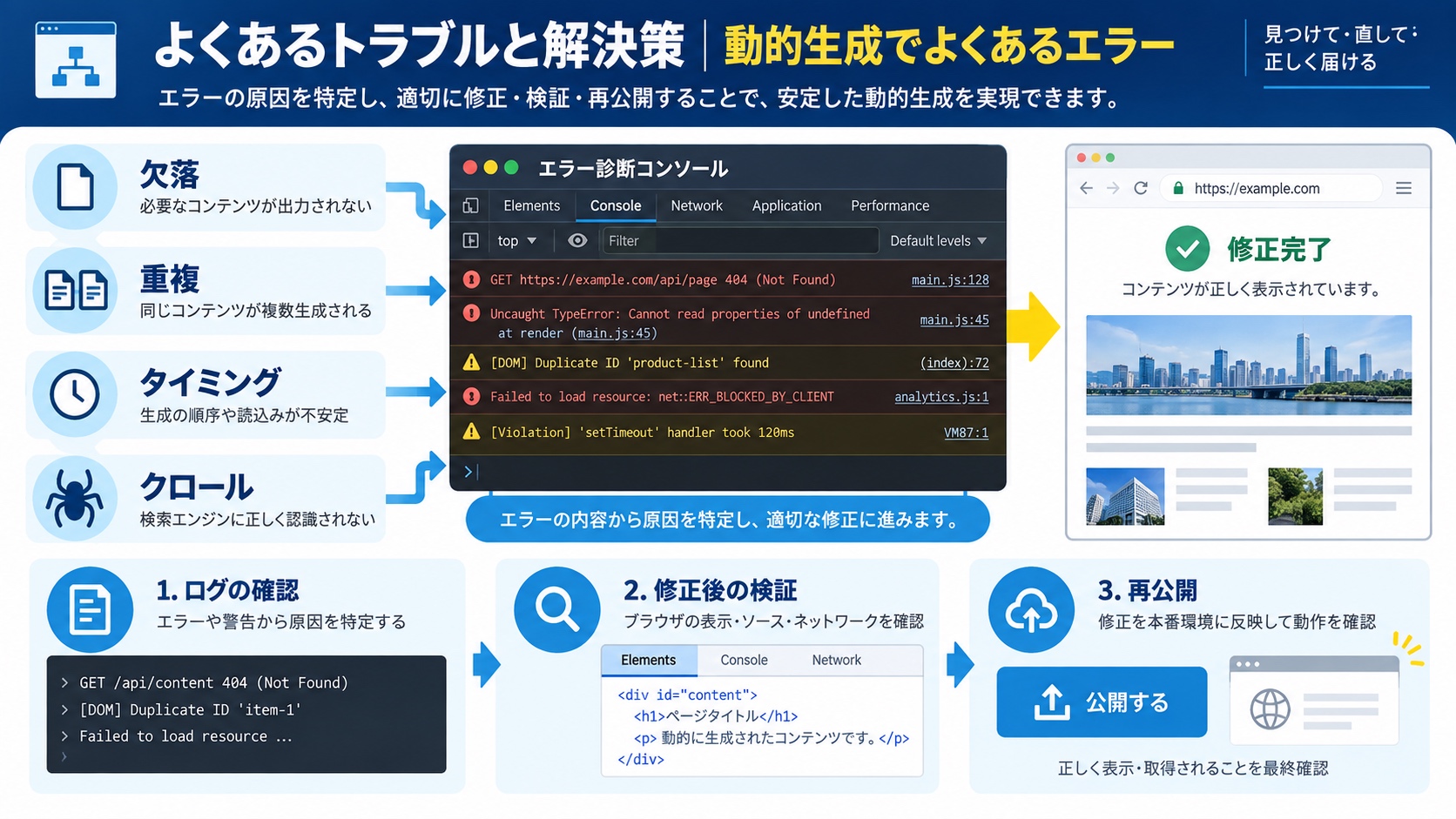
Task: Switch to Console tab in step 2 panel
Action: click(745, 661)
